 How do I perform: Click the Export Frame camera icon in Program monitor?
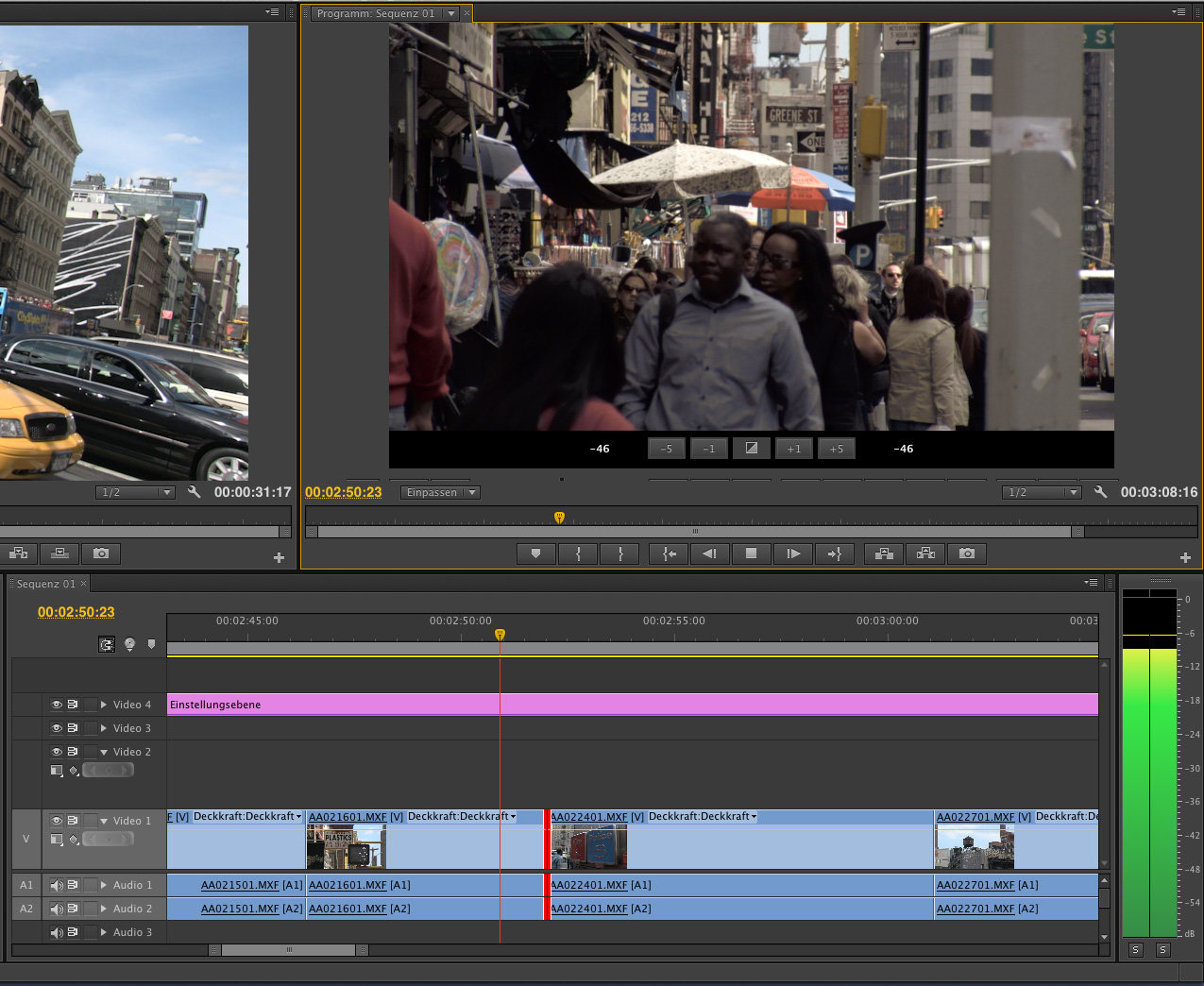(967, 554)
